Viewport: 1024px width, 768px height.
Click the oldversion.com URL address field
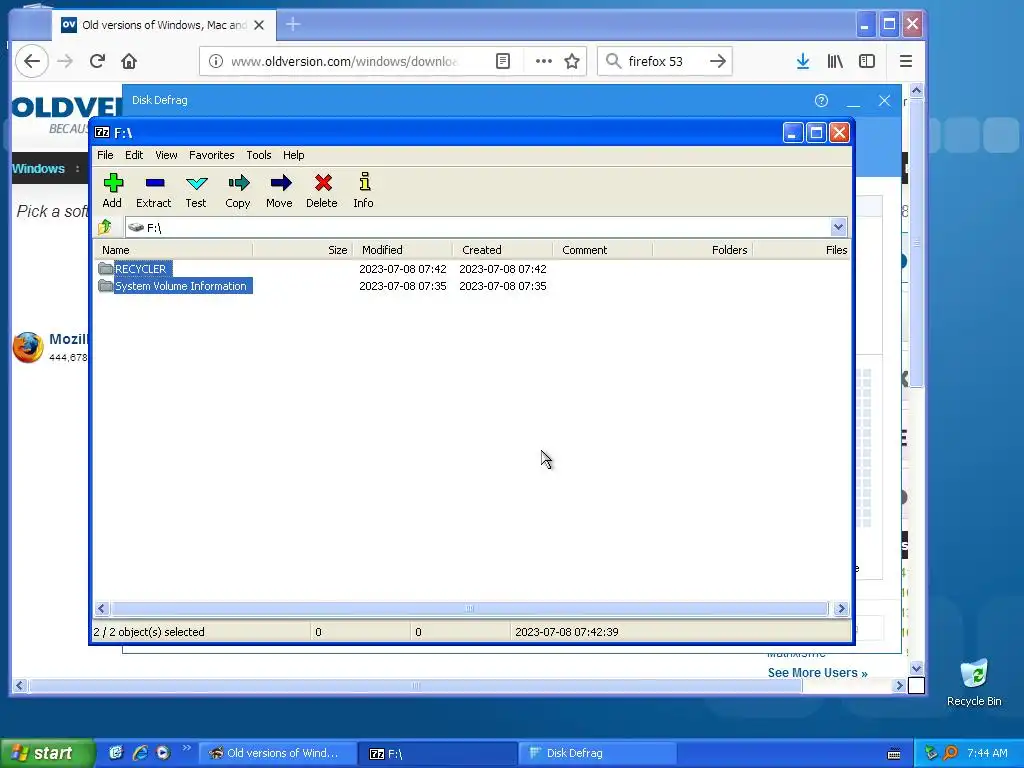point(344,61)
